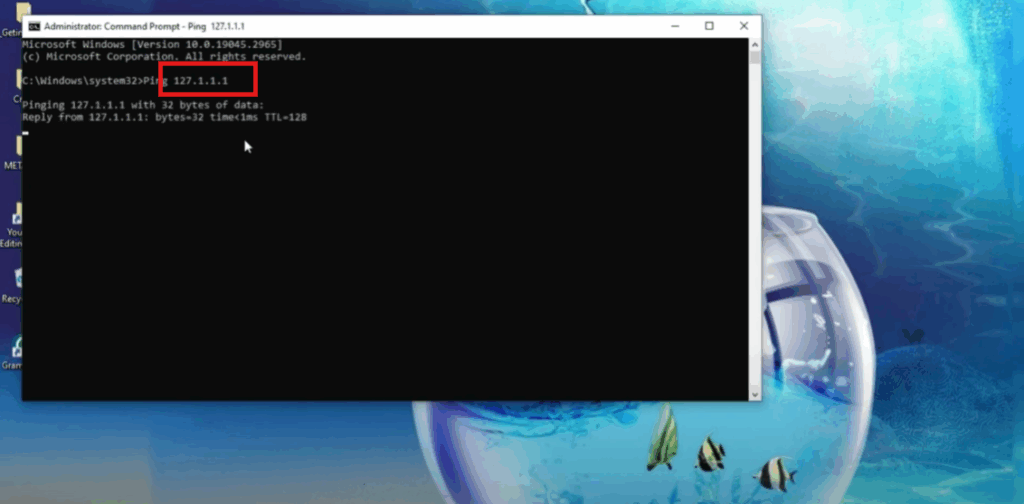Click the Microsoft Windows version line
This screenshot has height=504, width=1024.
[152, 45]
